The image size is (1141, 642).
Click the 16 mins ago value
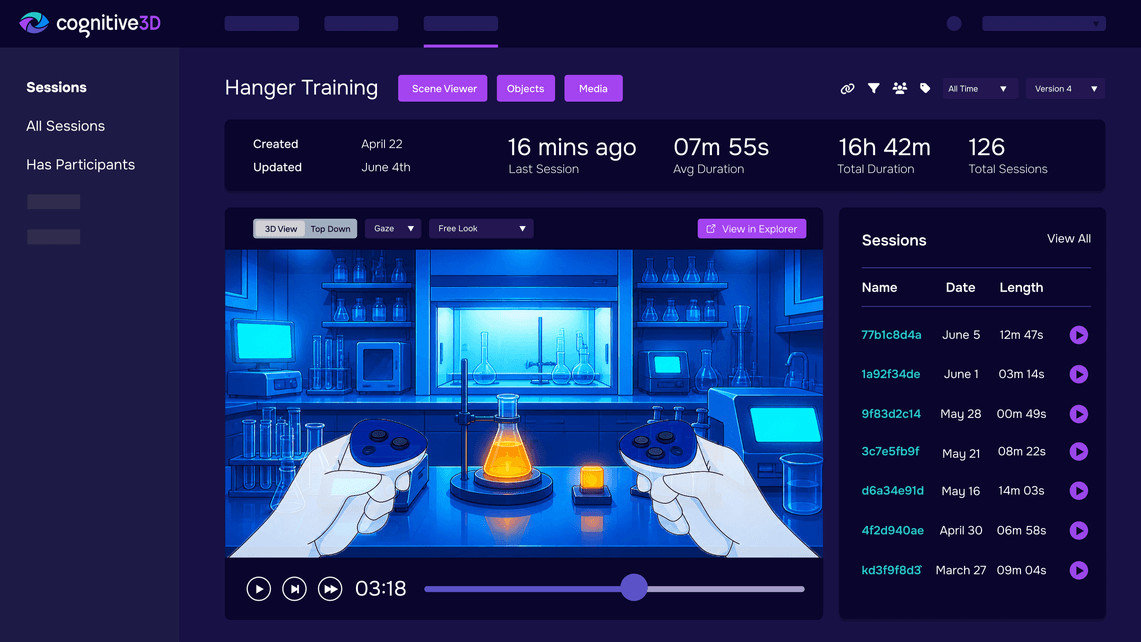[572, 147]
